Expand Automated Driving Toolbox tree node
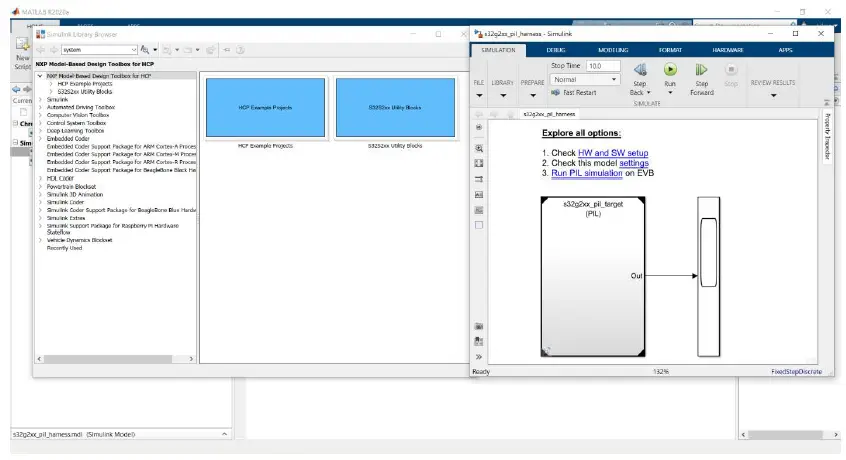The image size is (846, 460). click(x=40, y=107)
